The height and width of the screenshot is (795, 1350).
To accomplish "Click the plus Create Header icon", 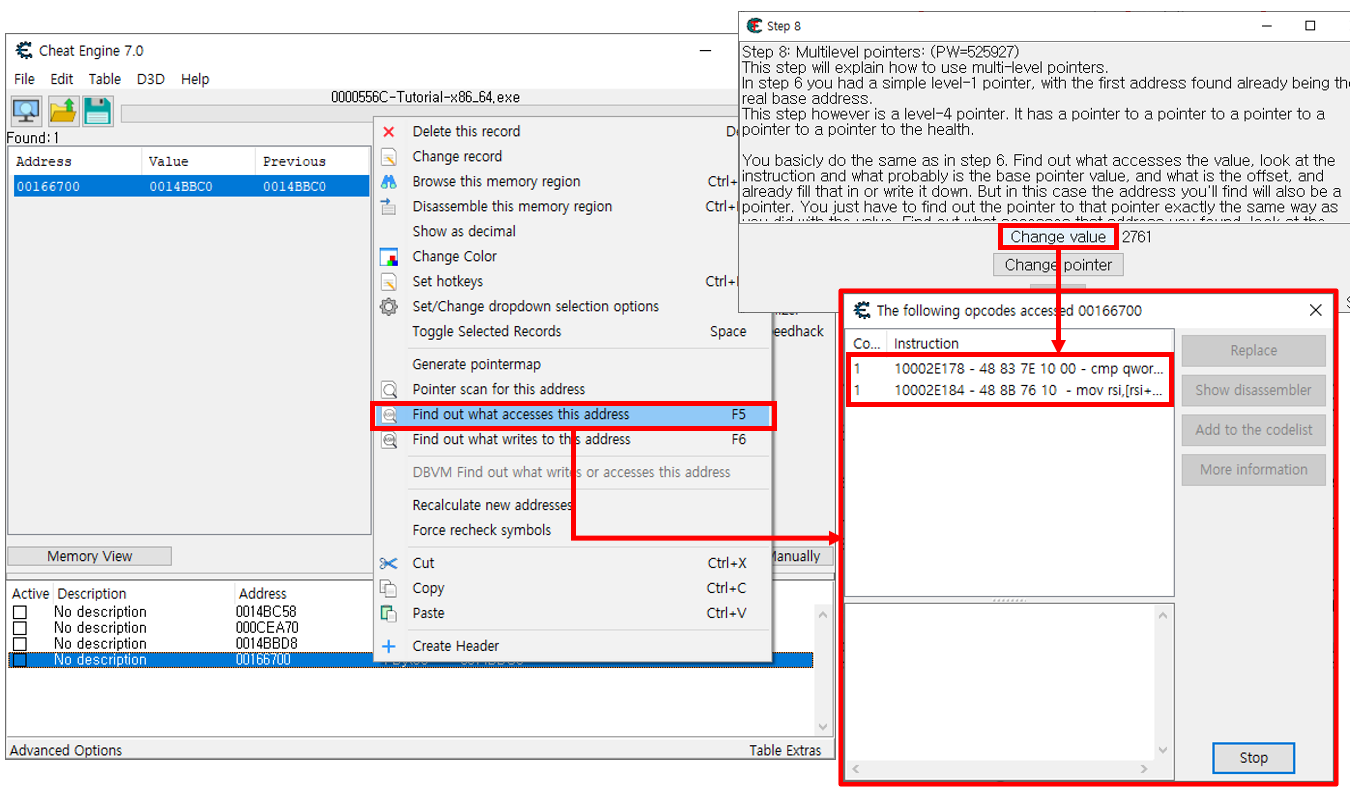I will coord(390,646).
